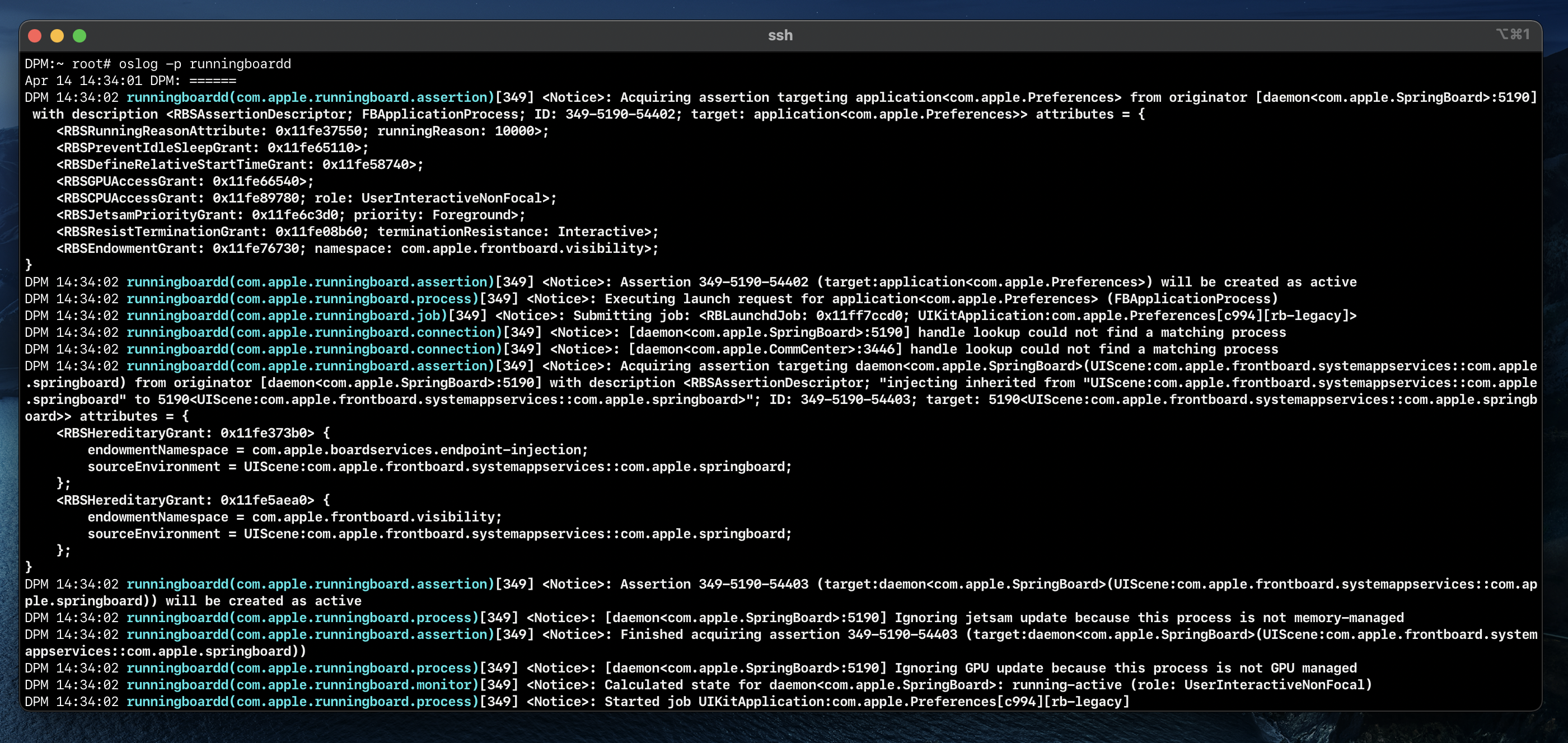The width and height of the screenshot is (1568, 743).
Task: Click the 'RBSDefineRelativeStartTimeGrant: 0x11fe58740' line
Action: pos(240,165)
